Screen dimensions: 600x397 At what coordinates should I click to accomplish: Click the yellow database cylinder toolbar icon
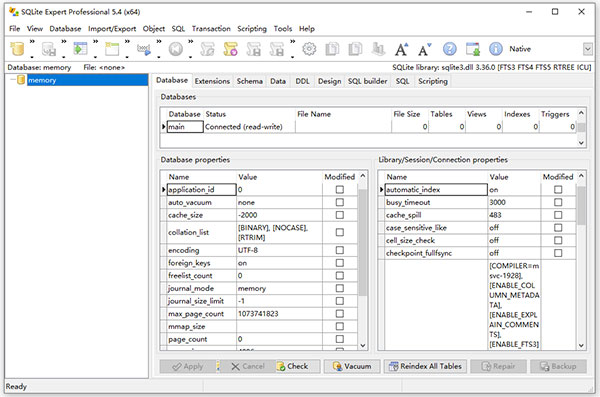pyautogui.click(x=17, y=49)
